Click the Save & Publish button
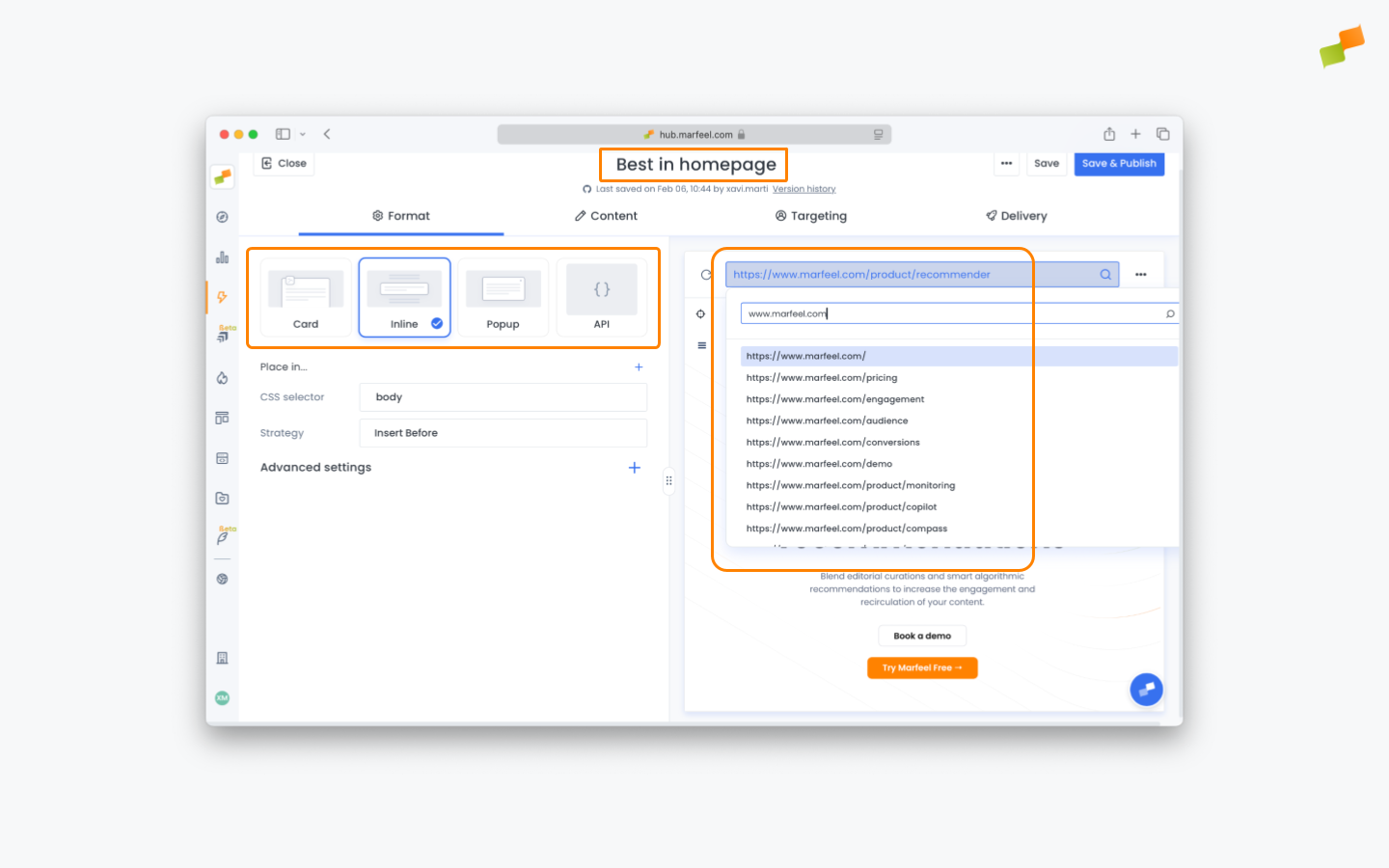 click(1119, 163)
